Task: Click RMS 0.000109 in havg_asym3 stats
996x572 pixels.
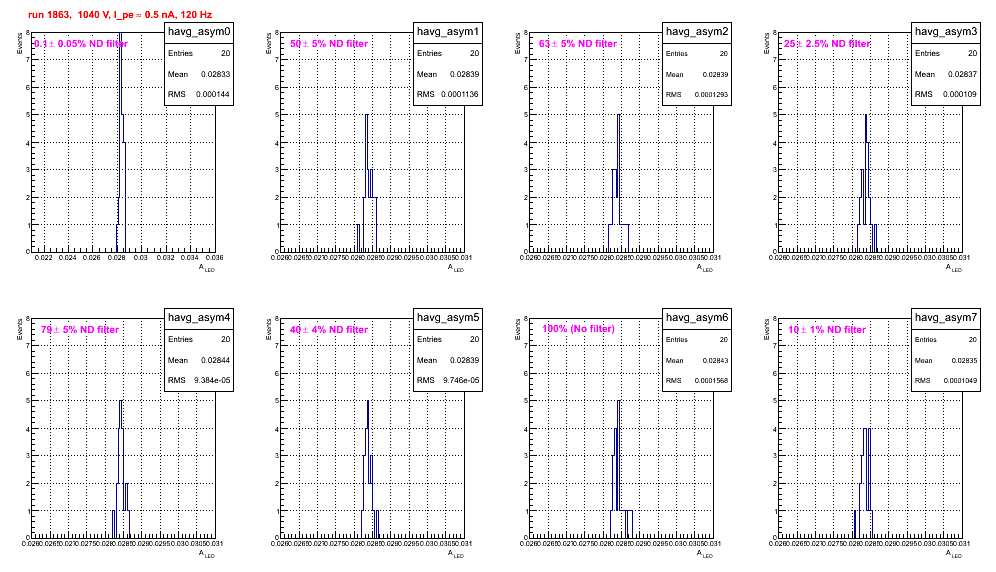Action: (x=946, y=95)
